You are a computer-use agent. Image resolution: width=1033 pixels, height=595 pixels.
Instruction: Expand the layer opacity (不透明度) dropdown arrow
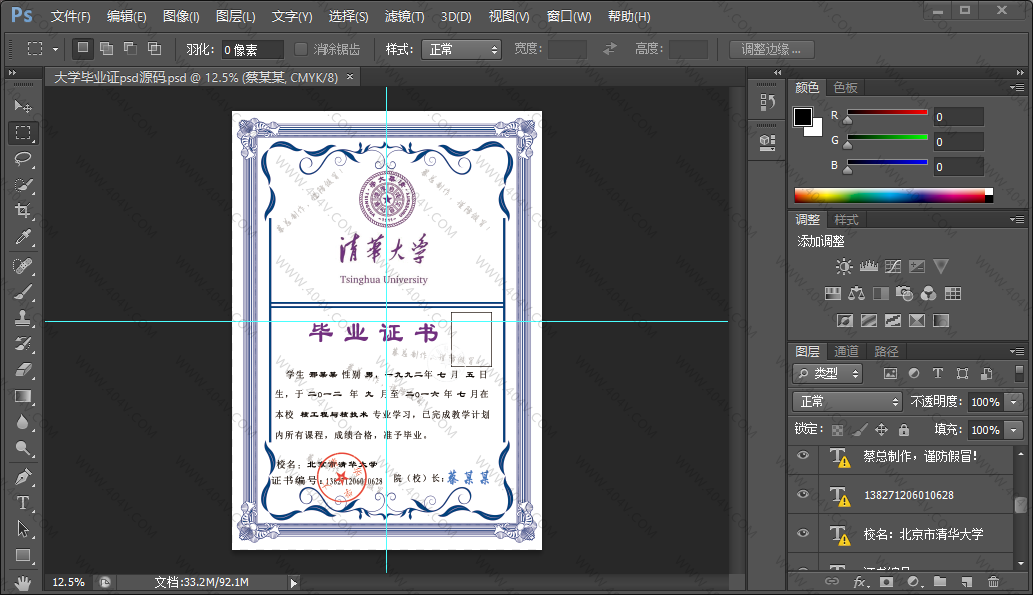1014,401
